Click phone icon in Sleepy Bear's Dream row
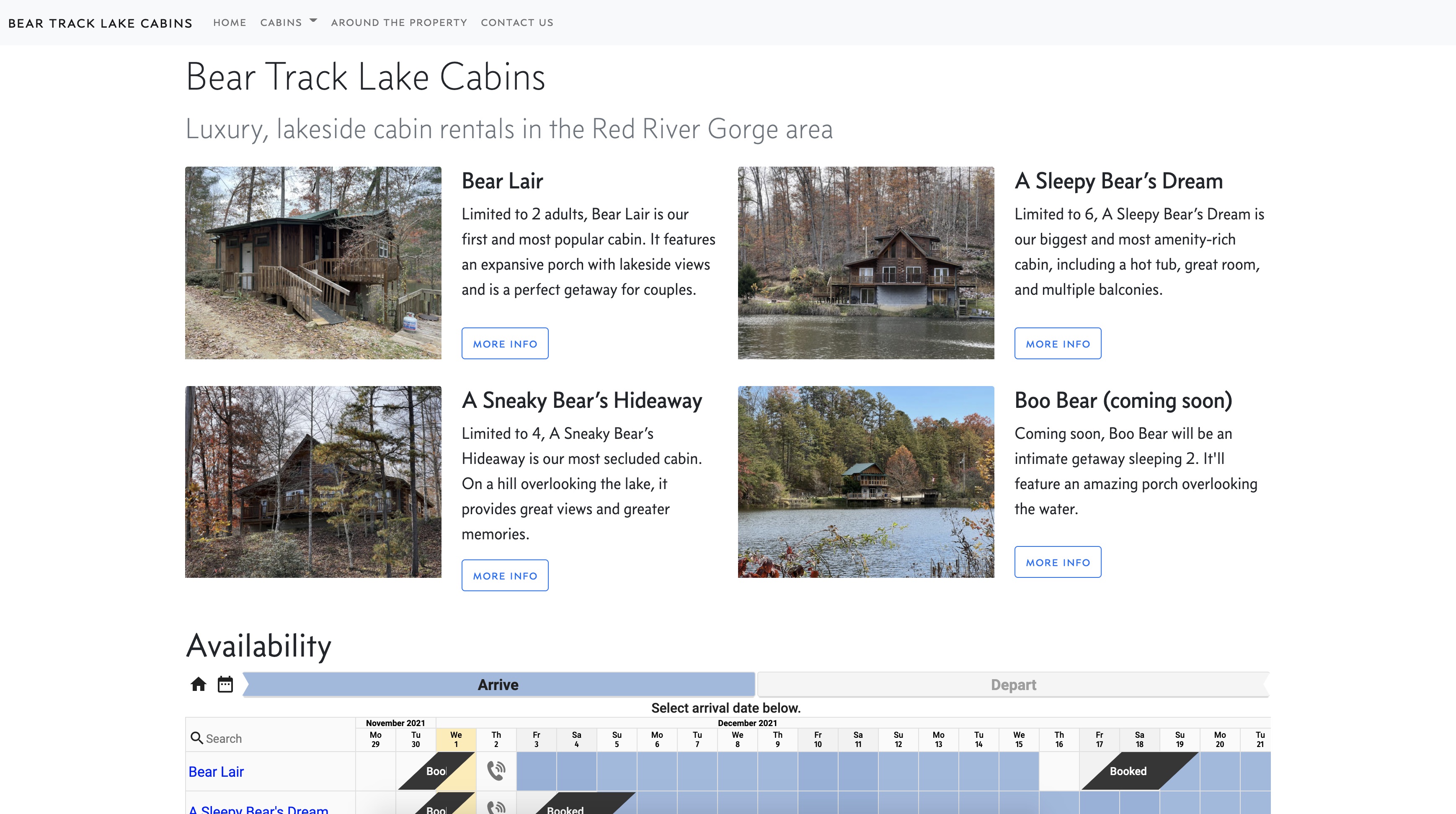The image size is (1456, 814). 496,808
